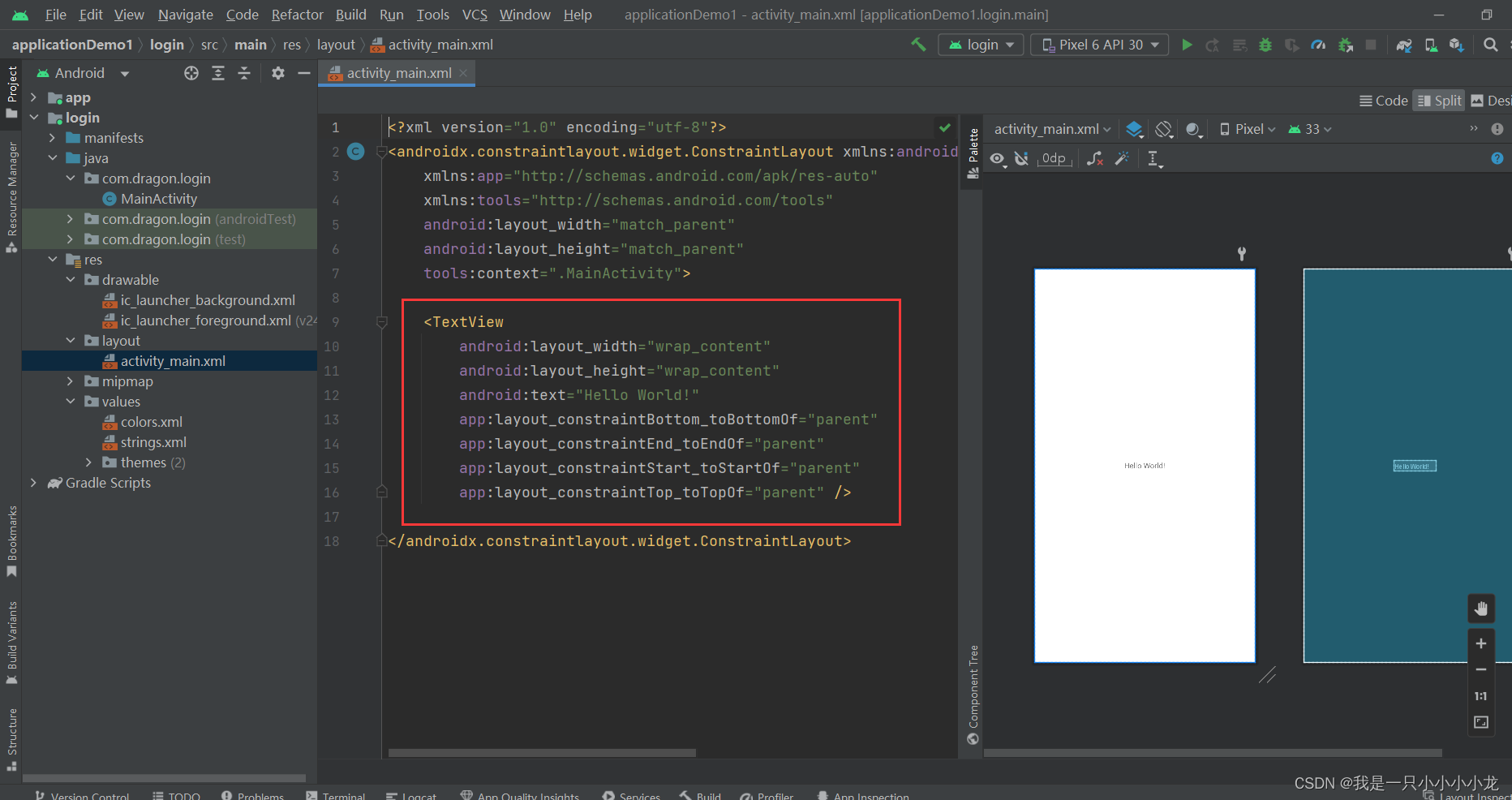The height and width of the screenshot is (800, 1512).
Task: Open the Select Design Surface layers dropdown
Action: pos(1135,129)
